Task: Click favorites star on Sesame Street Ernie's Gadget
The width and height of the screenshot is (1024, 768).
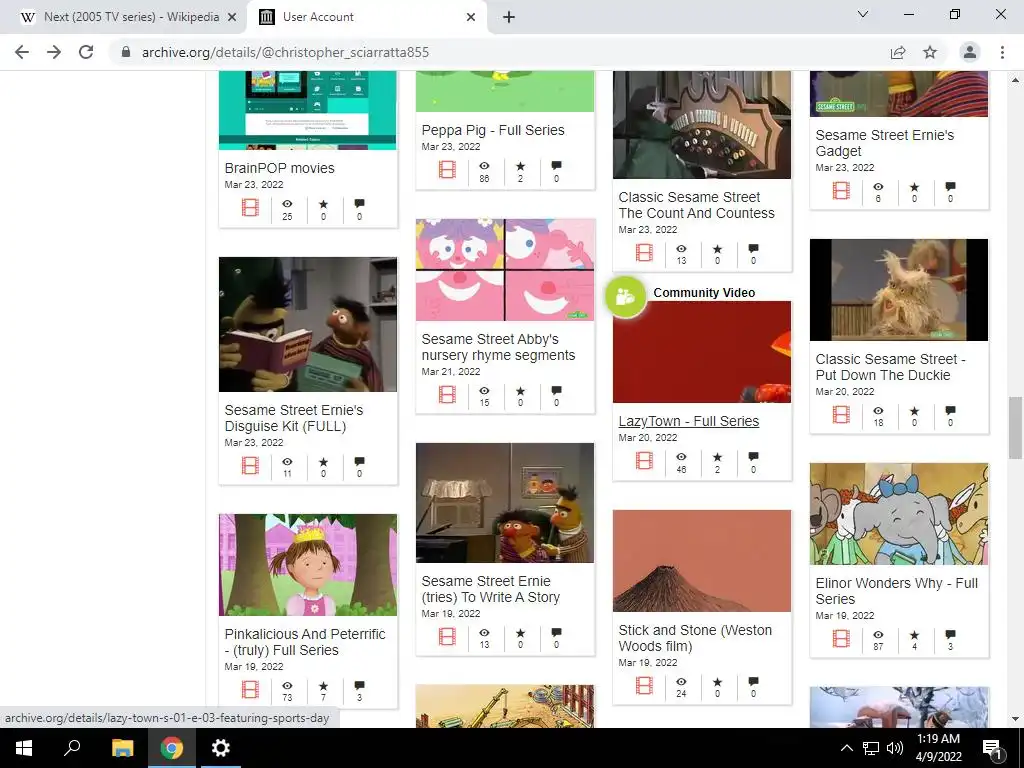Action: coord(914,187)
